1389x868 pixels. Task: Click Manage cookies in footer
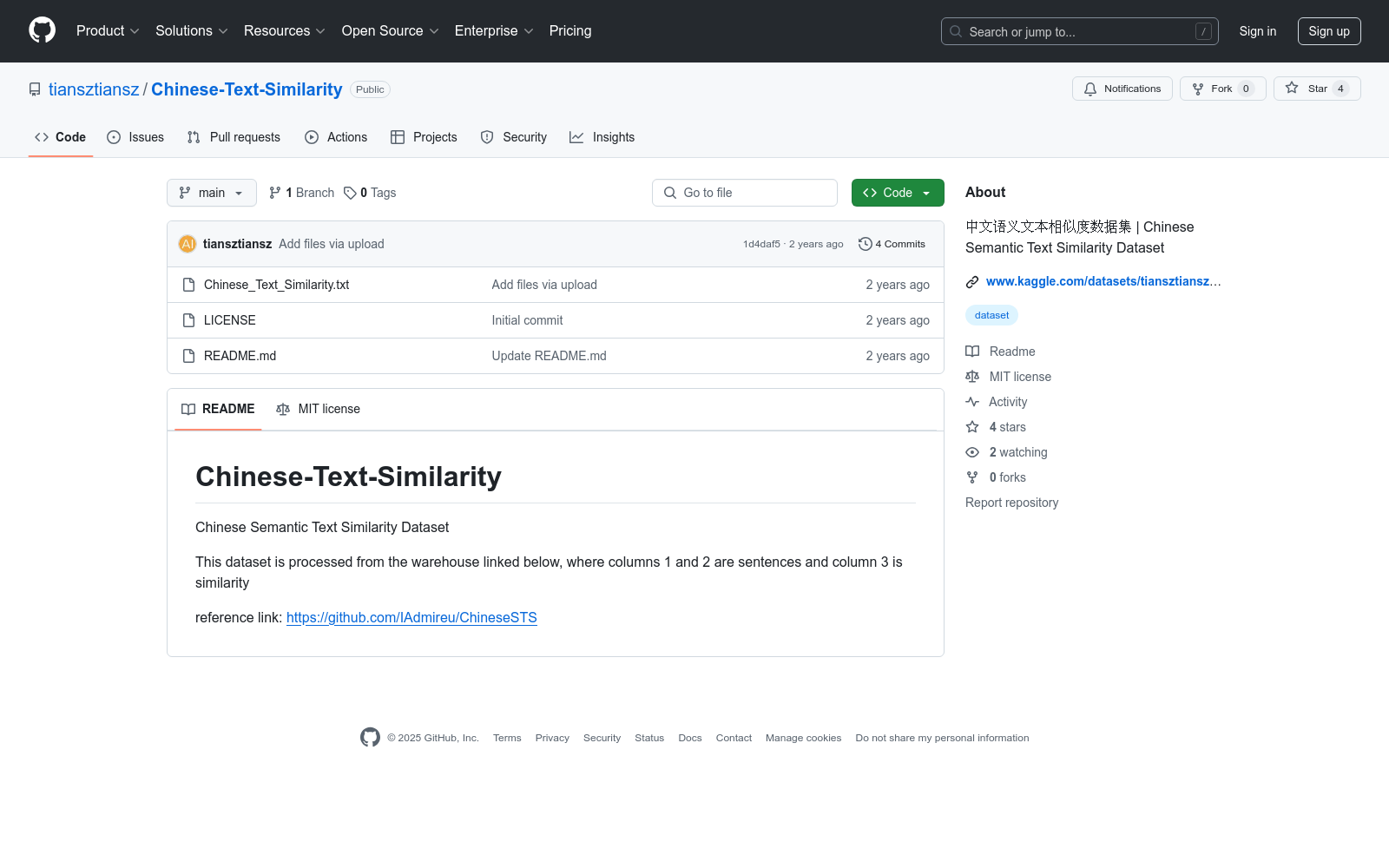(x=804, y=738)
